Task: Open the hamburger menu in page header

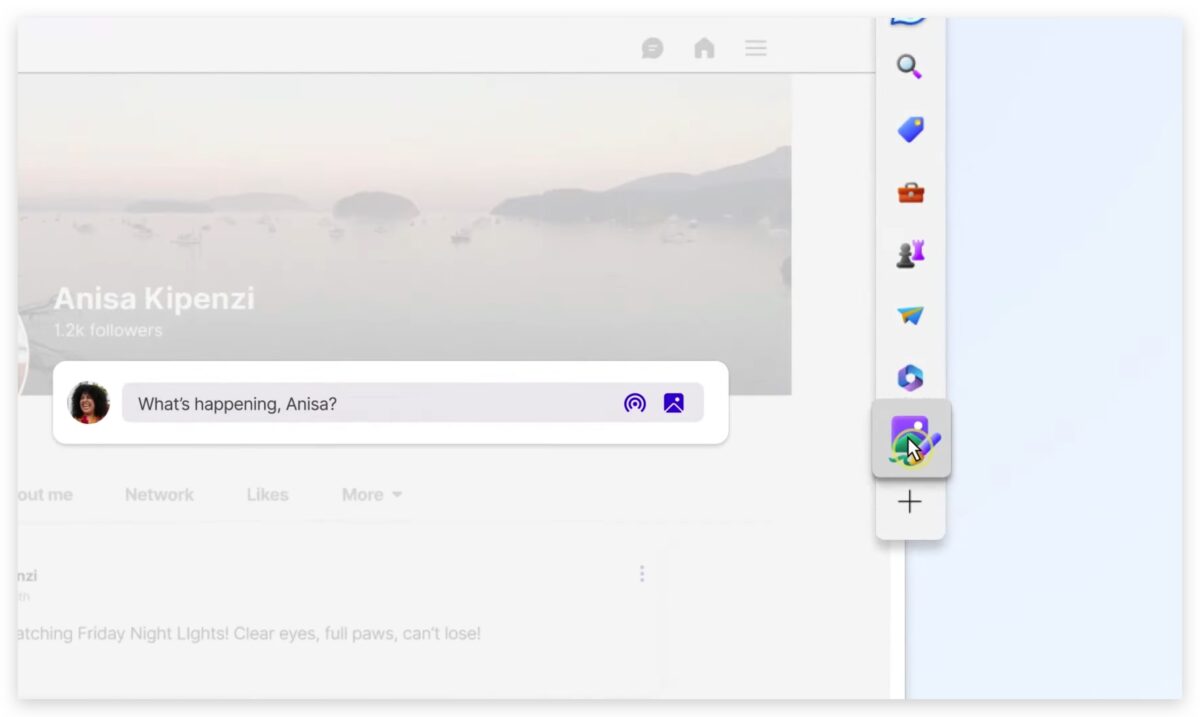Action: click(x=756, y=48)
